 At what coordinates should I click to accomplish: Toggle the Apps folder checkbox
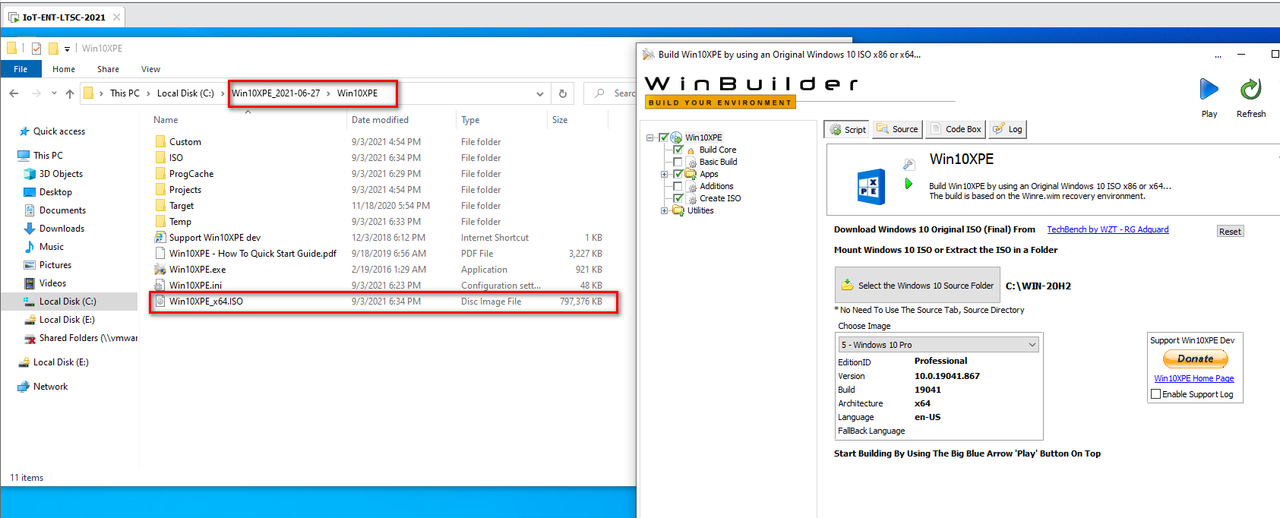click(678, 174)
